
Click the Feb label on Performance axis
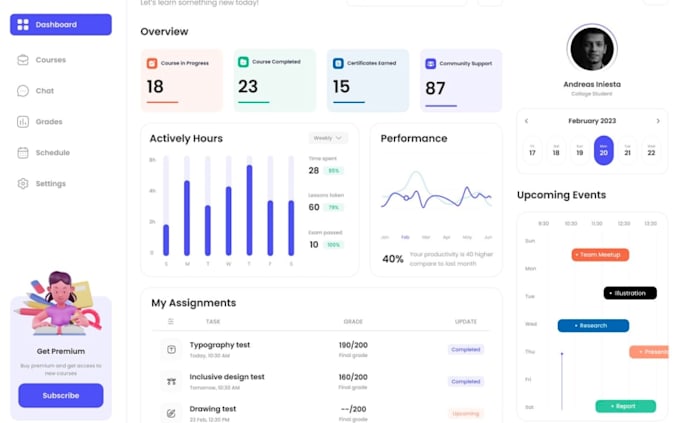point(405,237)
